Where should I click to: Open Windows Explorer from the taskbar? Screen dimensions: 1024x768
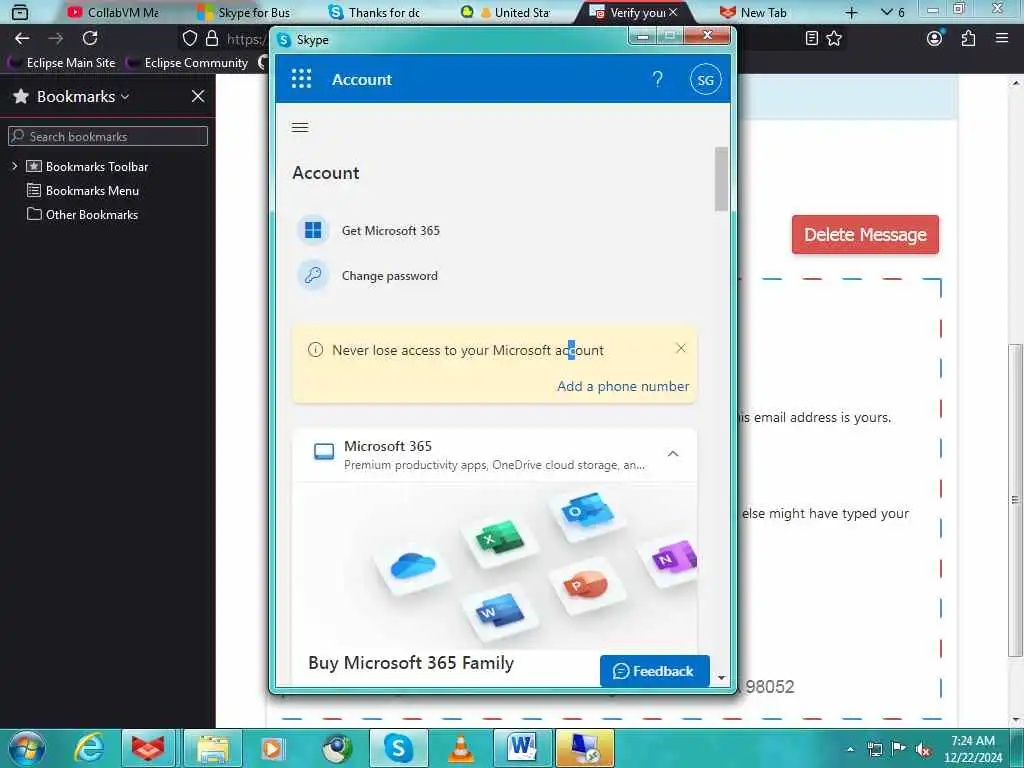tap(213, 748)
